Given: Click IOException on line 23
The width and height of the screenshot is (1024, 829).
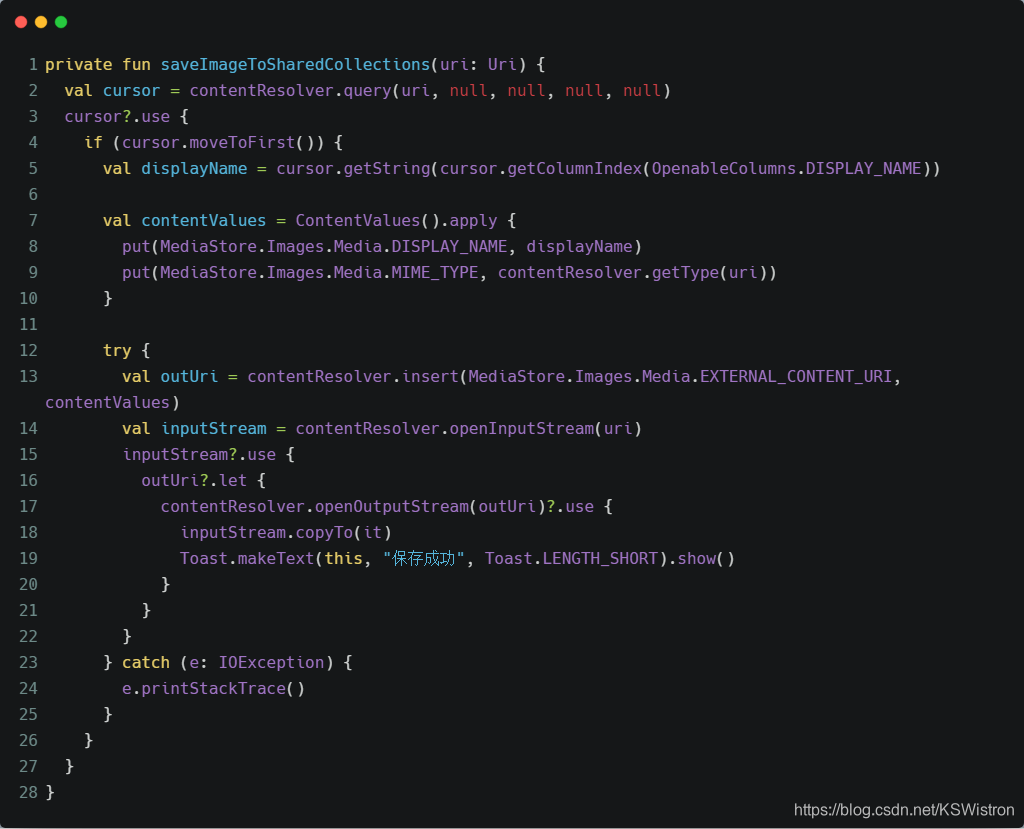Looking at the screenshot, I should [x=271, y=662].
